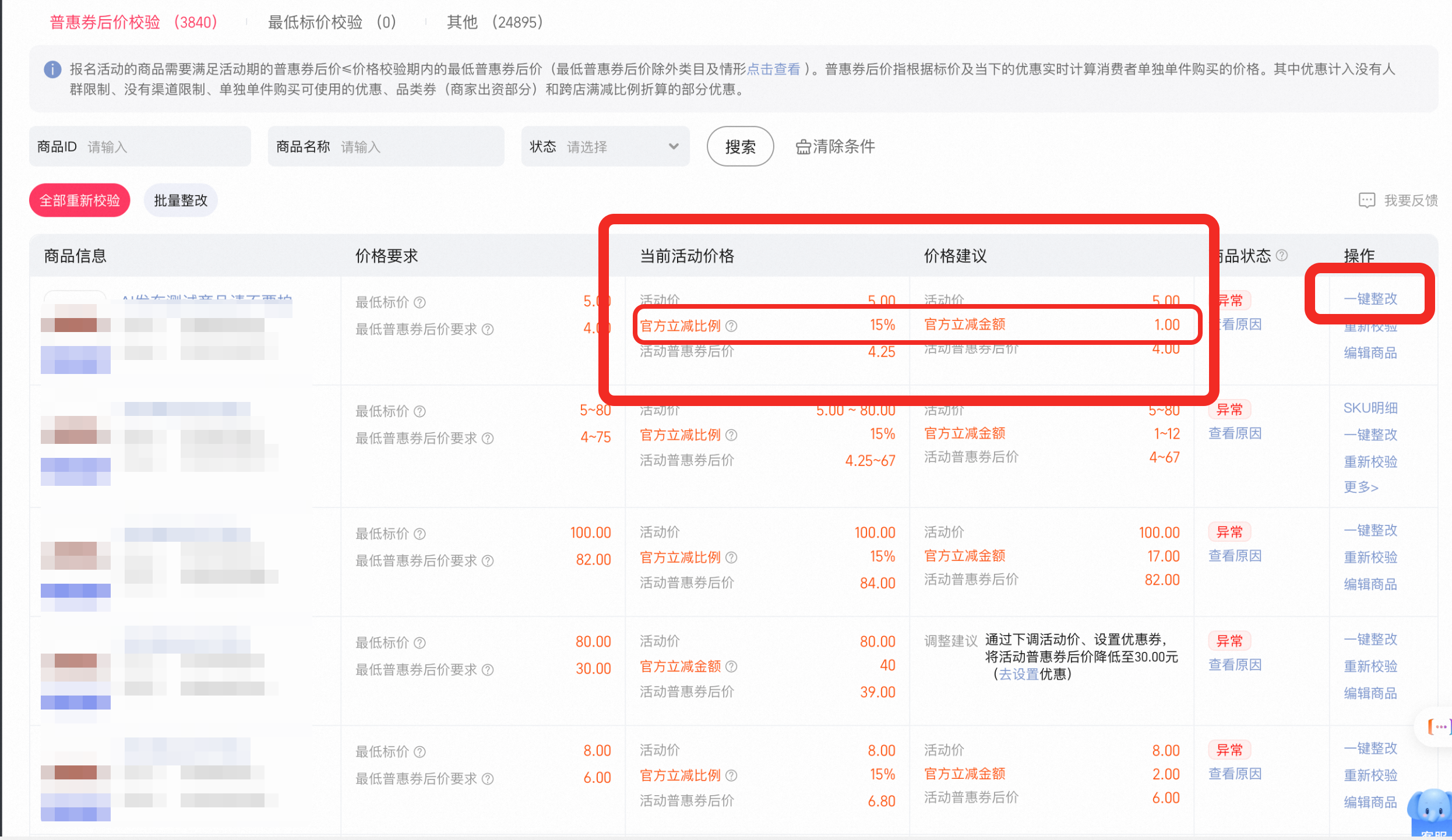Click 编辑商品 for the 80.00 product

tap(1370, 693)
